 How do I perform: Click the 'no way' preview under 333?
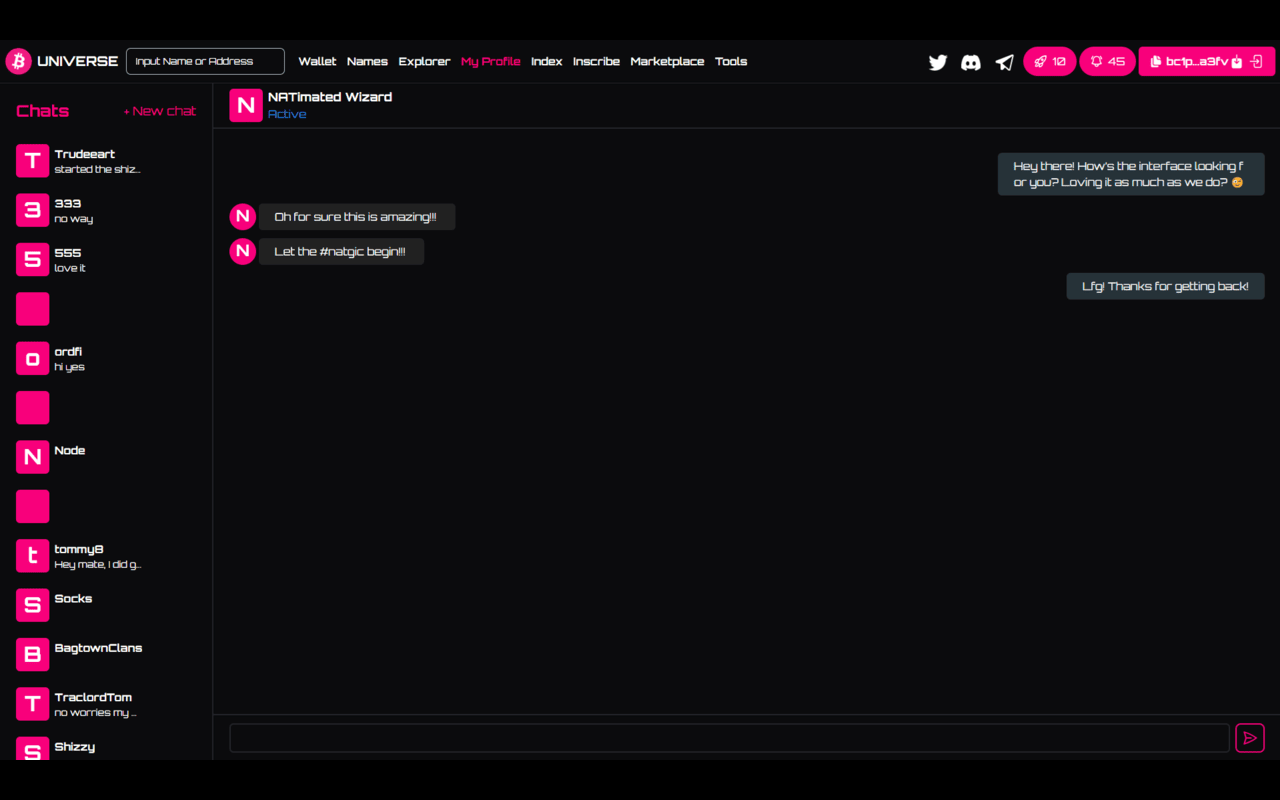(x=74, y=219)
